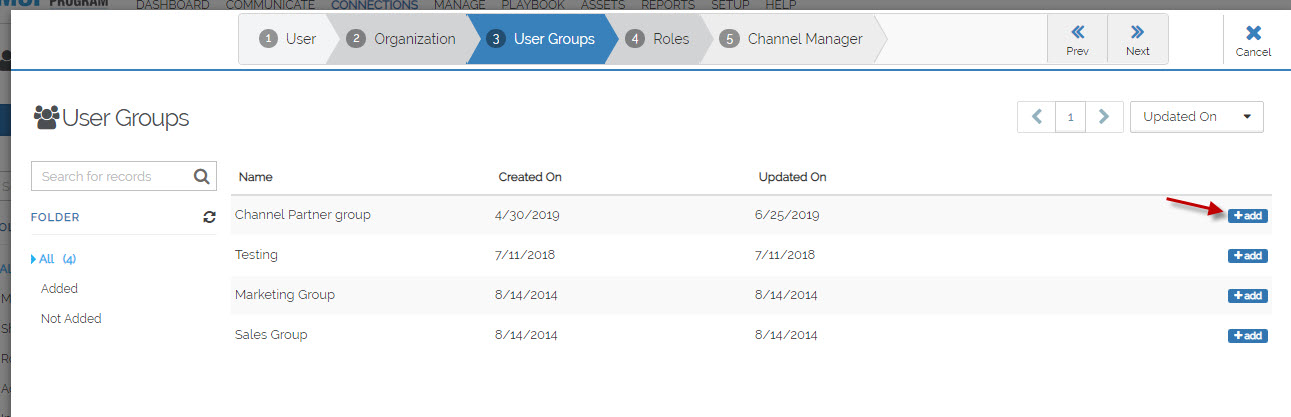Click next page arrow in pagination
Image resolution: width=1291 pixels, height=417 pixels.
tap(1103, 117)
